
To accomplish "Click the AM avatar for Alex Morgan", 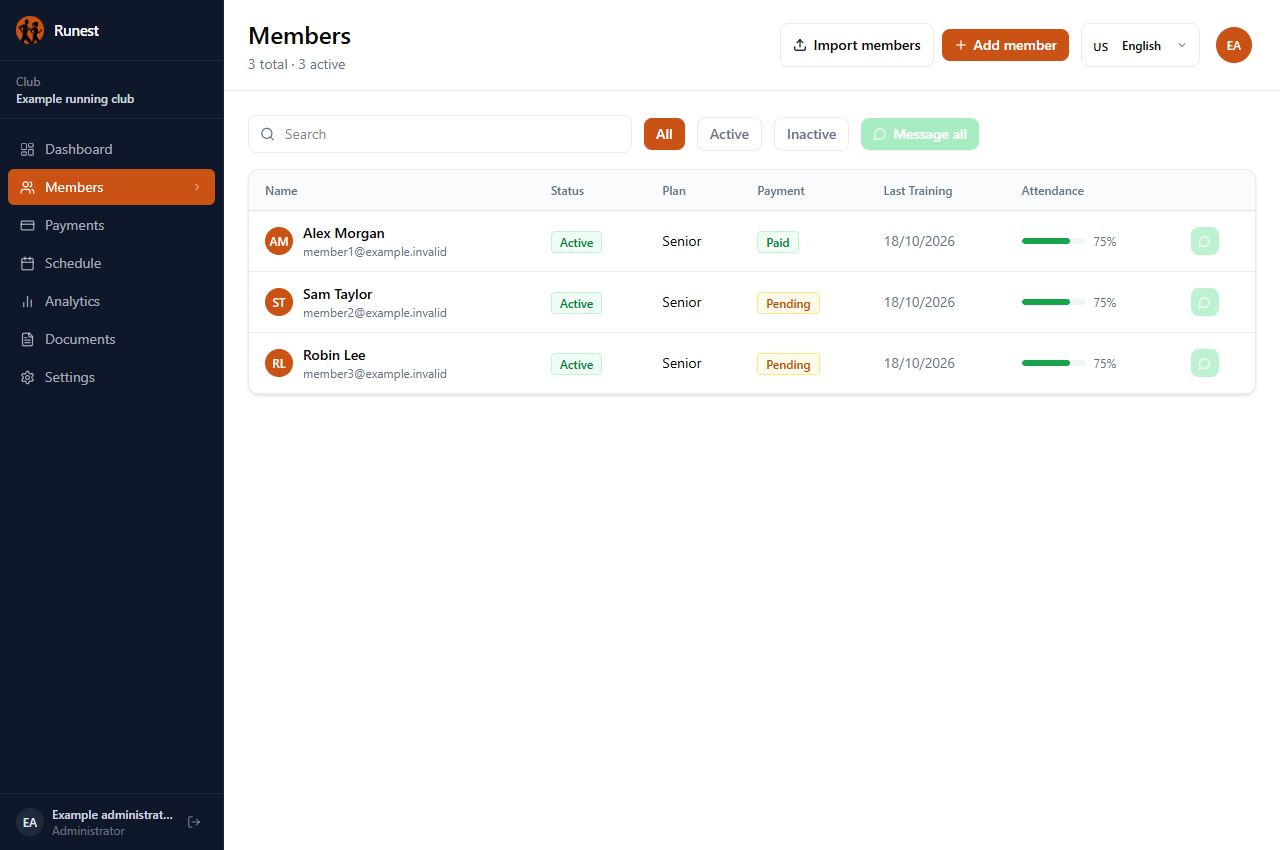I will [x=279, y=241].
